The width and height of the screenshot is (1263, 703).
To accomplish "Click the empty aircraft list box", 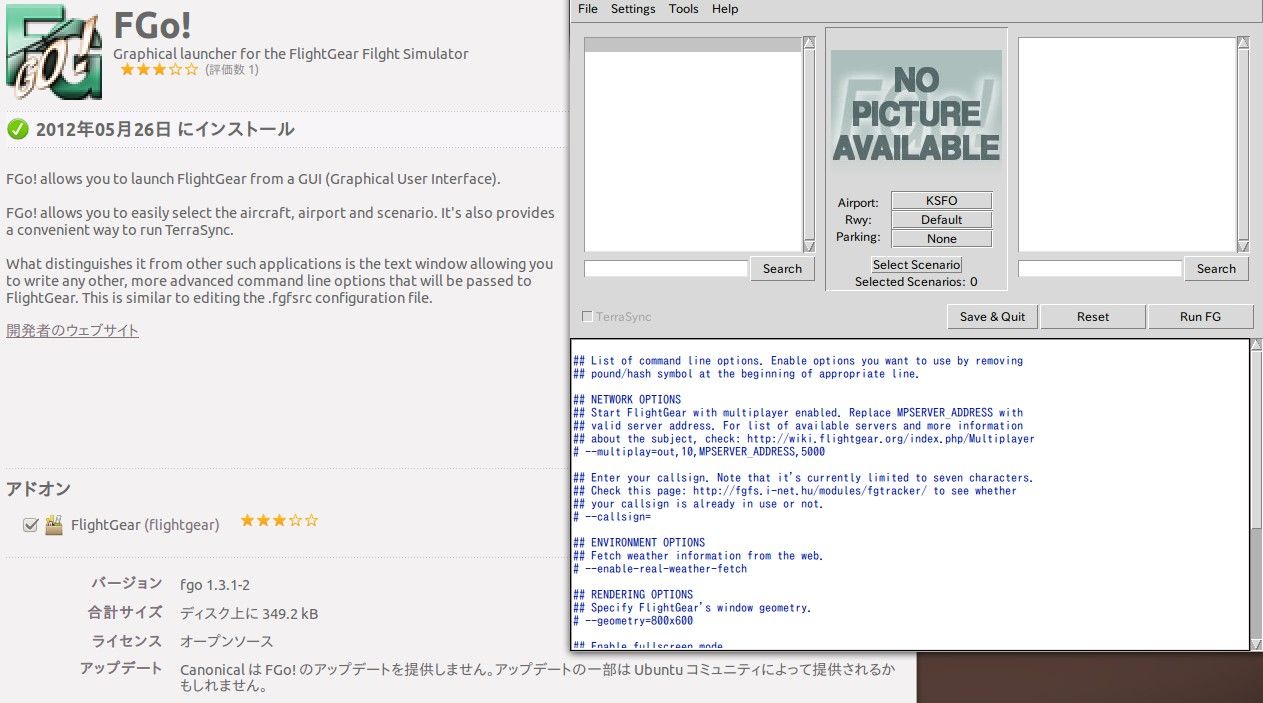I will click(693, 145).
